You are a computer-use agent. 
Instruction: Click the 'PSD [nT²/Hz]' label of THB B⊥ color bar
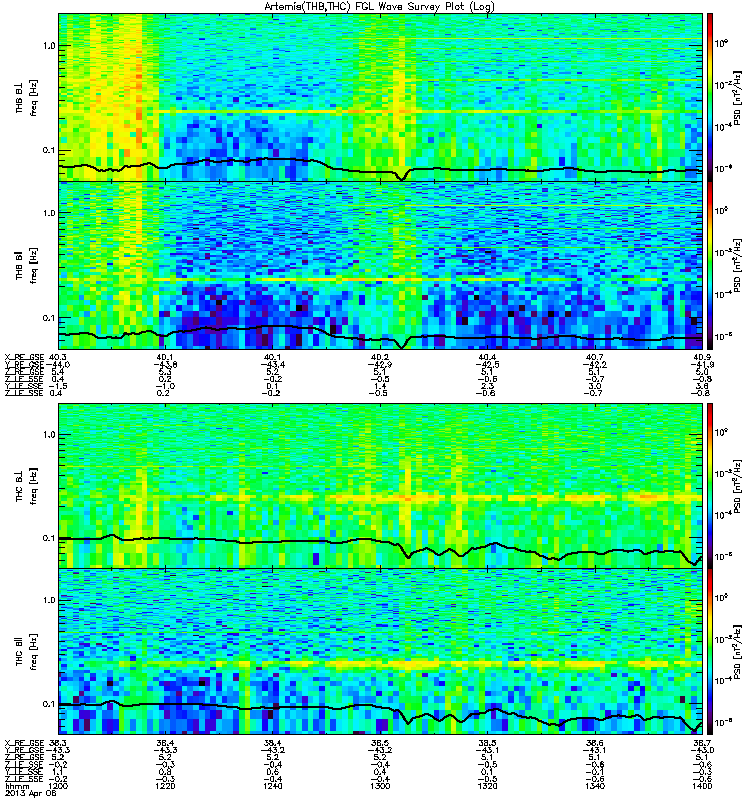click(x=738, y=97)
